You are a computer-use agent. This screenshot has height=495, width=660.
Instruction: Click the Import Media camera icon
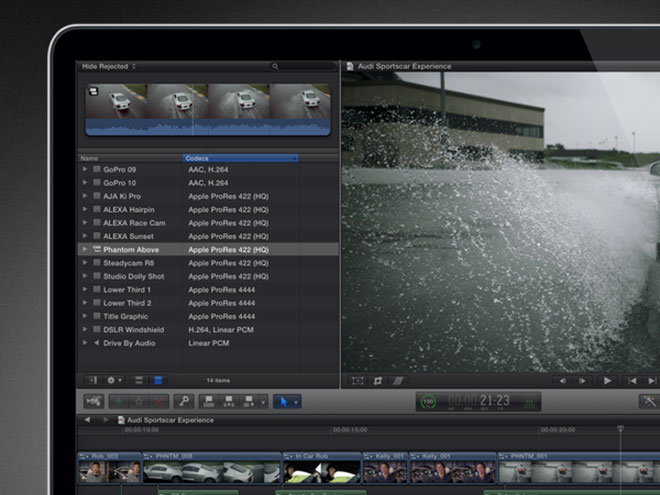(x=93, y=402)
